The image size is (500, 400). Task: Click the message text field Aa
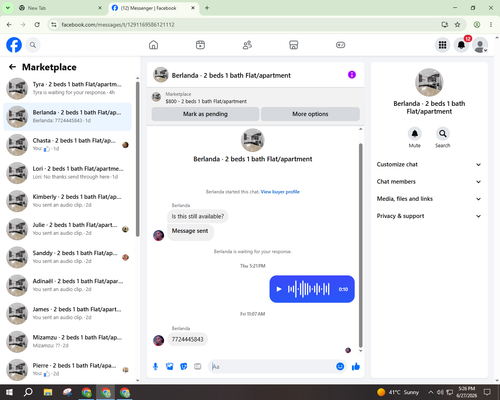coord(272,367)
